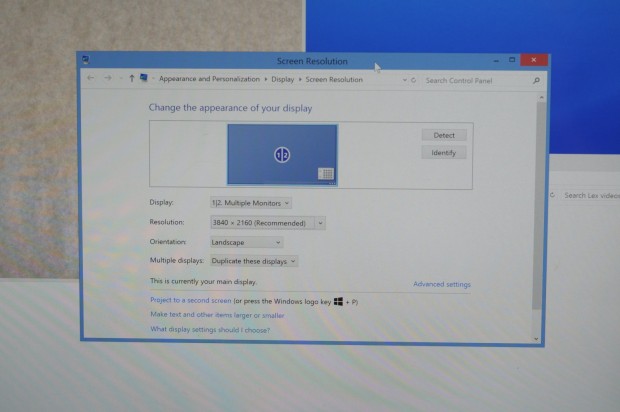Select the Screen Resolution breadcrumb
The height and width of the screenshot is (412, 620).
tap(334, 79)
